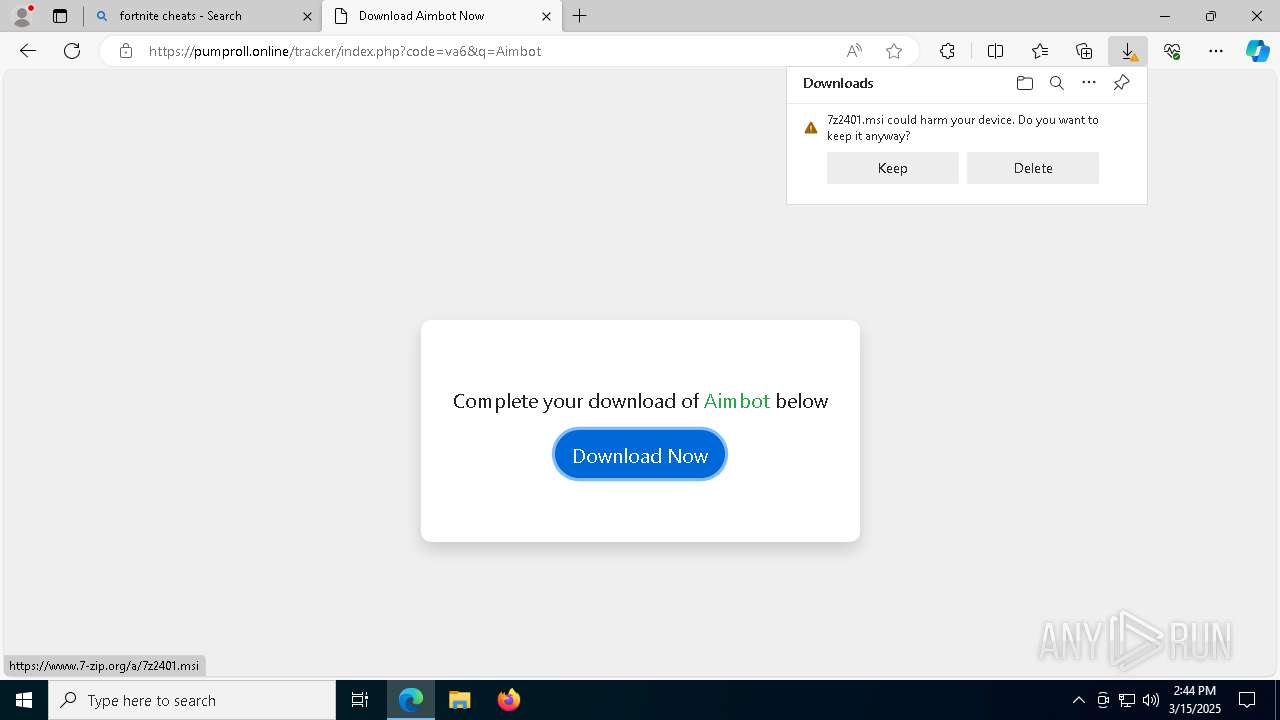Open the Collections icon
Image resolution: width=1280 pixels, height=720 pixels.
pyautogui.click(x=1084, y=51)
